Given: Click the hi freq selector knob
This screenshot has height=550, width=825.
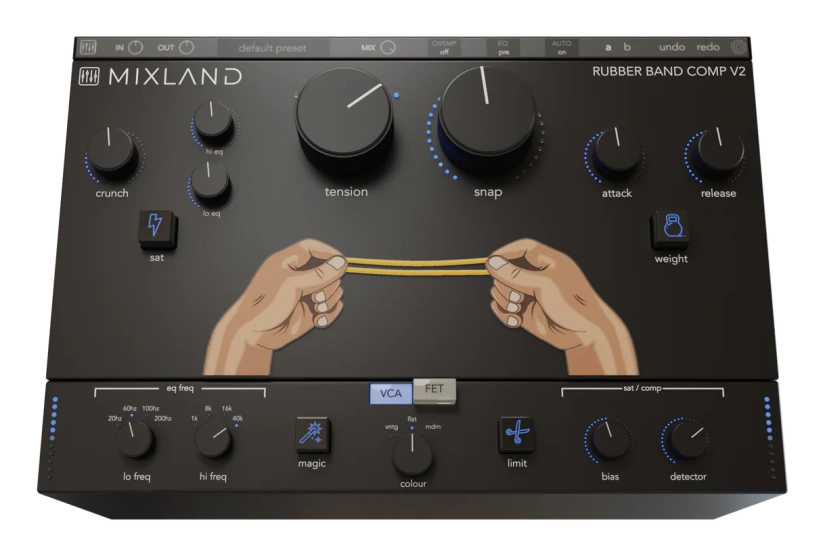Looking at the screenshot, I should [x=214, y=441].
